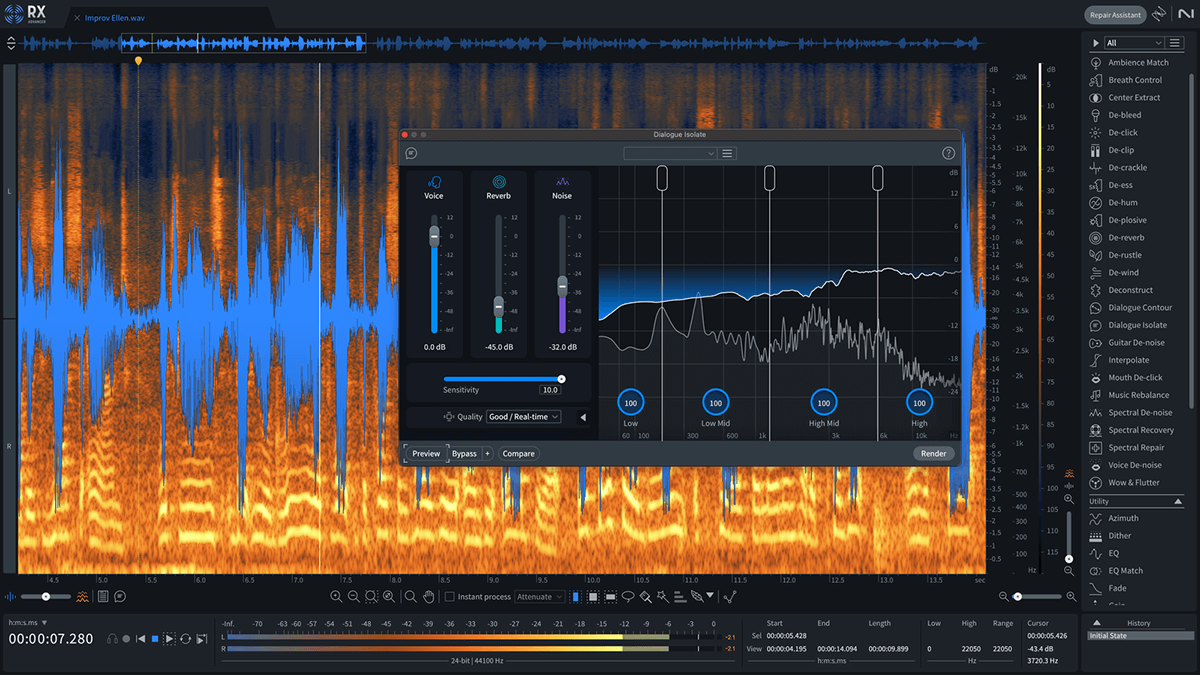Image resolution: width=1200 pixels, height=675 pixels.
Task: Open the Wow & Flutter module
Action: tap(1125, 483)
